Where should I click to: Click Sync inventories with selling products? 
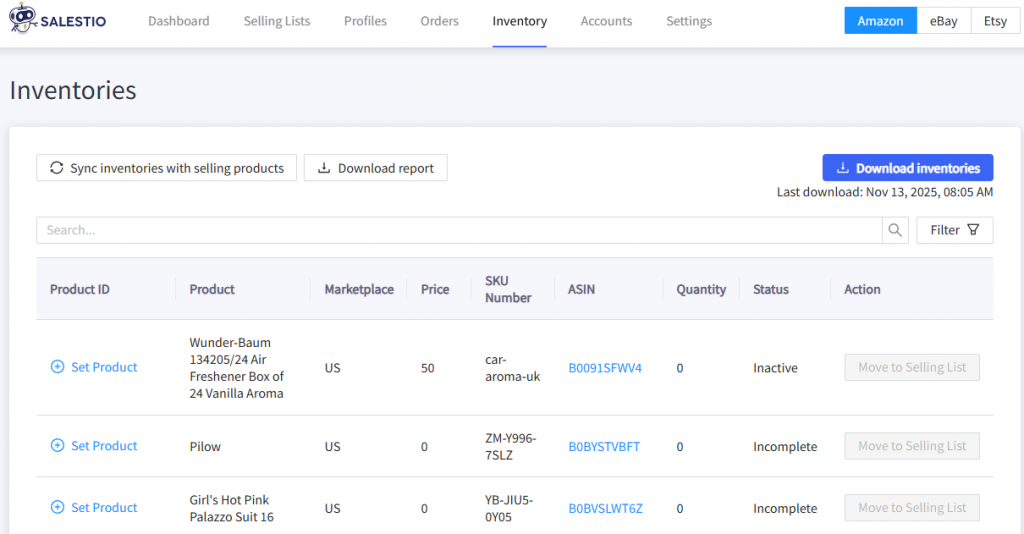(166, 168)
